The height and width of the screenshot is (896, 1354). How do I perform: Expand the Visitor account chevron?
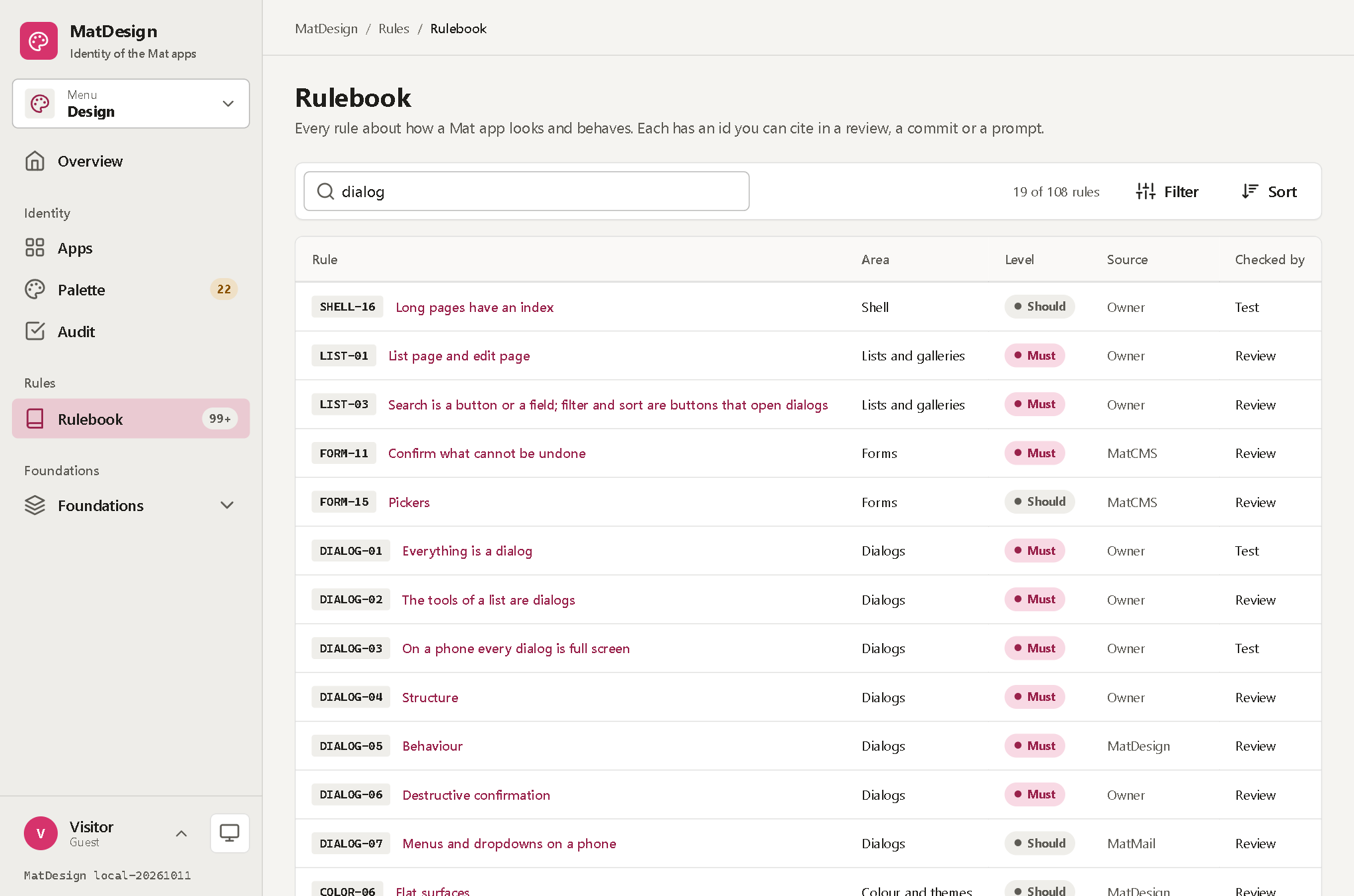pyautogui.click(x=181, y=833)
